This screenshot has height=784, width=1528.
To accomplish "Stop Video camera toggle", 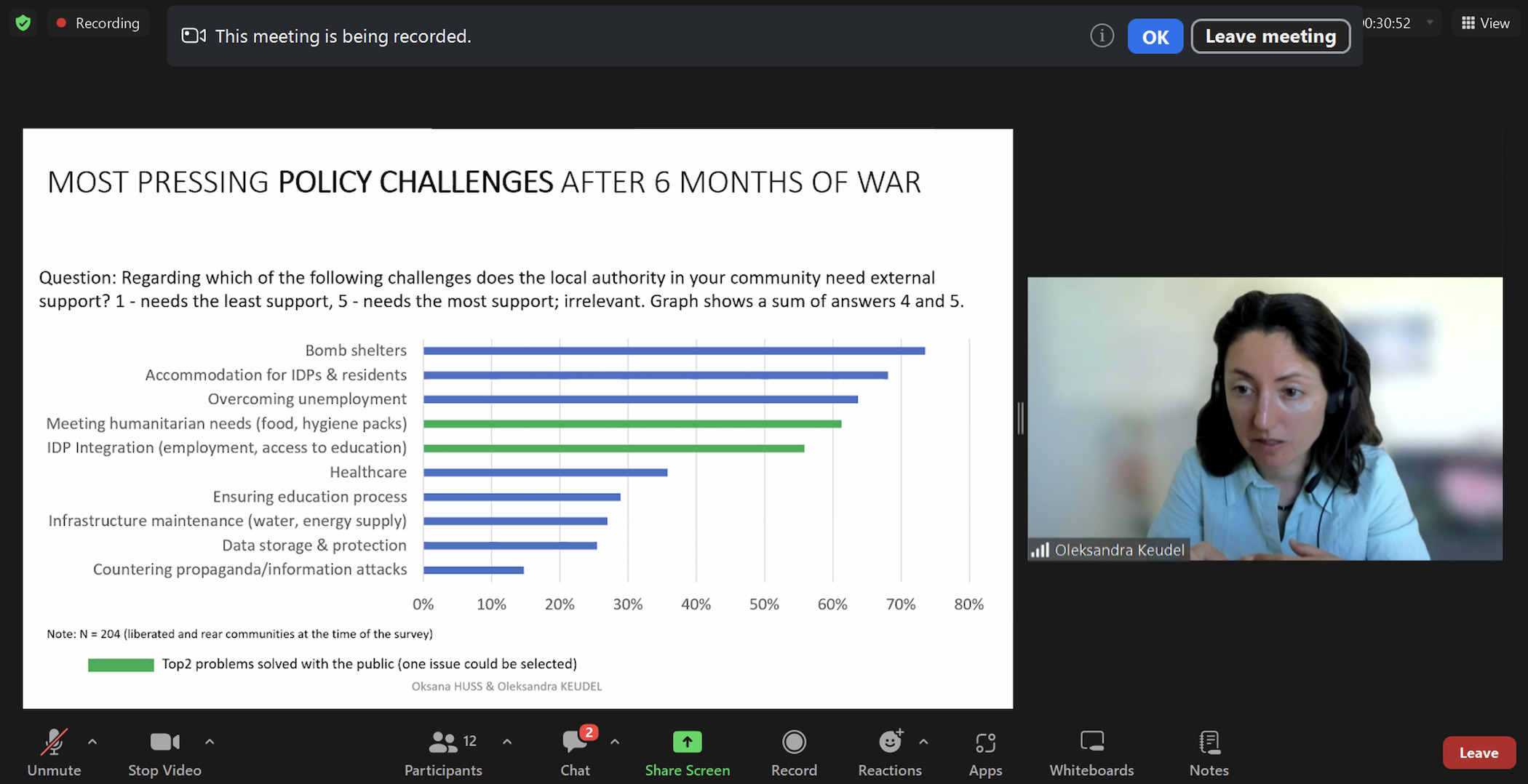I will pyautogui.click(x=164, y=752).
